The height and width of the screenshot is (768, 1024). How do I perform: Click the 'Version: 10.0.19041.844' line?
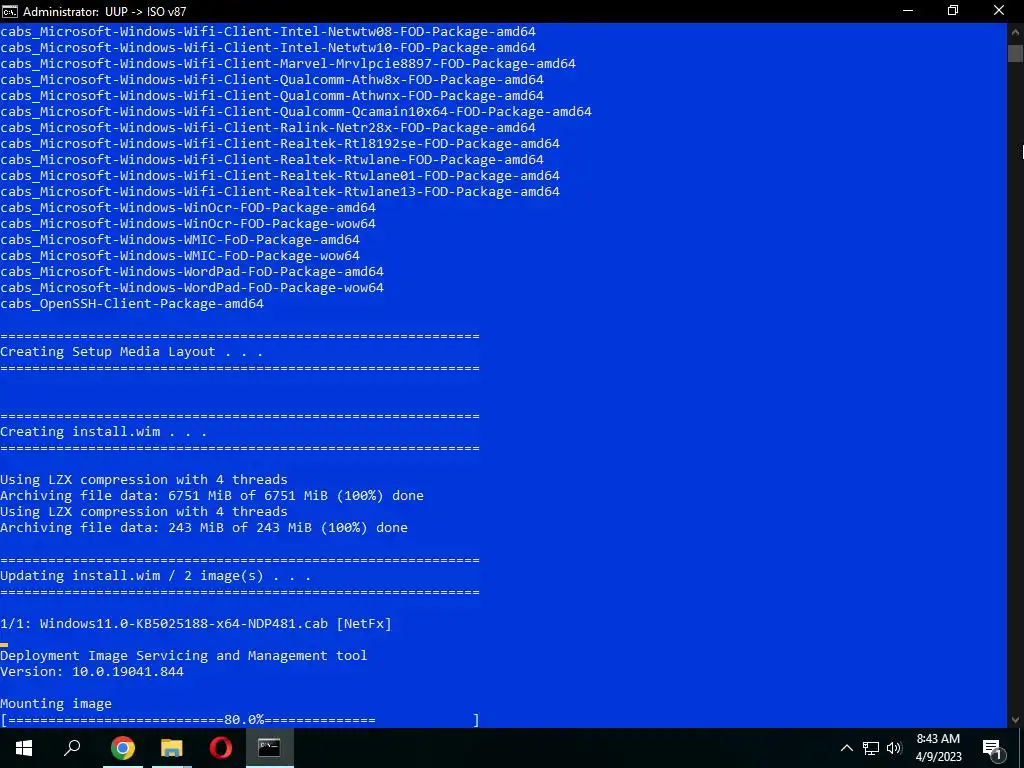(91, 671)
